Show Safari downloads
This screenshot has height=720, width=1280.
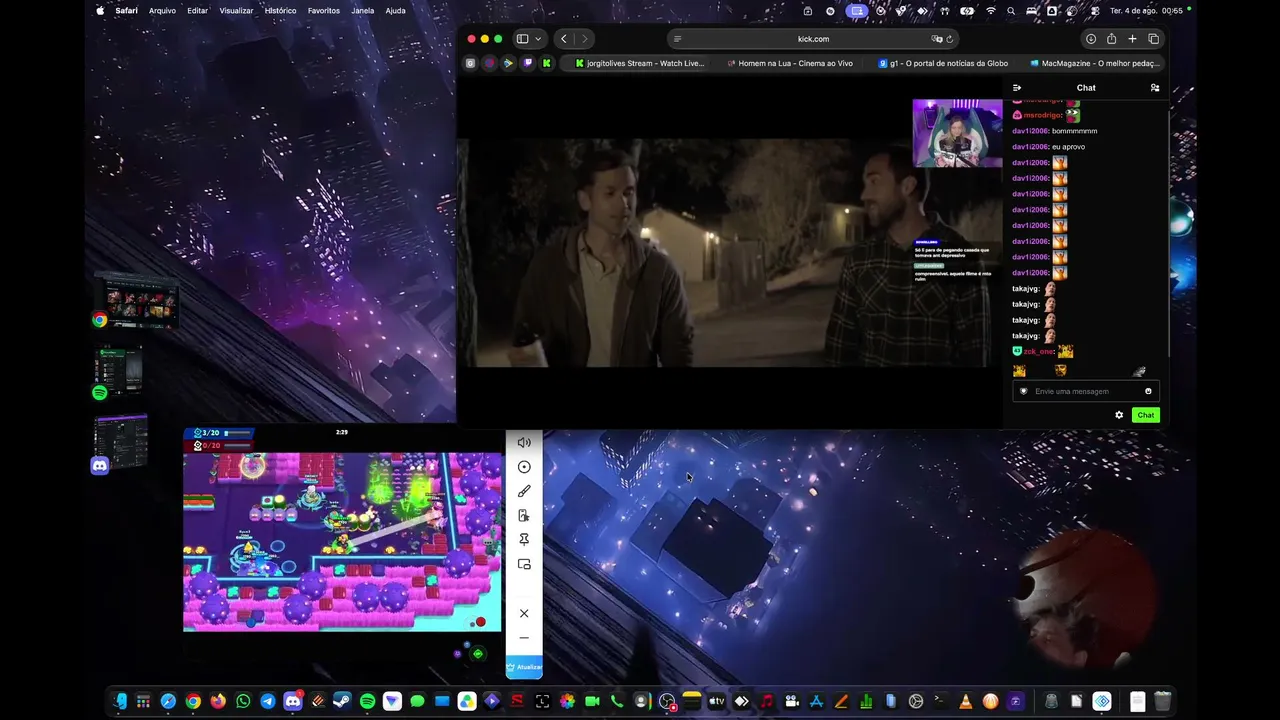tap(1091, 39)
